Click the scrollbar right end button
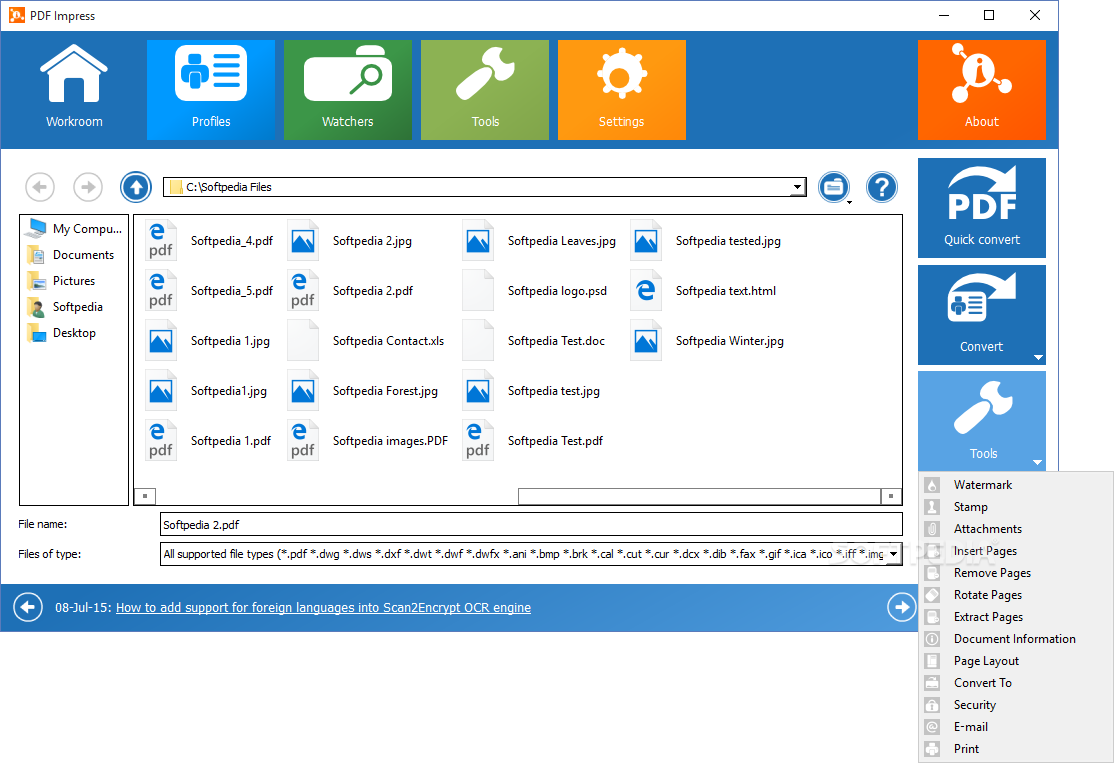The image size is (1114, 763). click(x=891, y=496)
